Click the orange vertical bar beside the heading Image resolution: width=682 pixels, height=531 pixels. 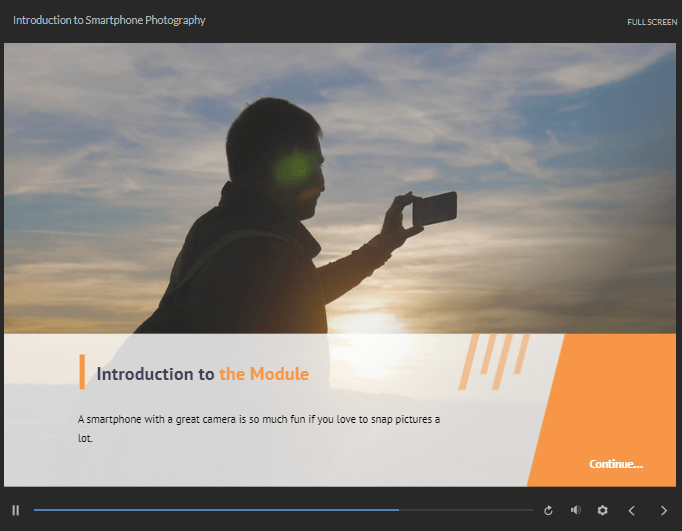[x=82, y=371]
